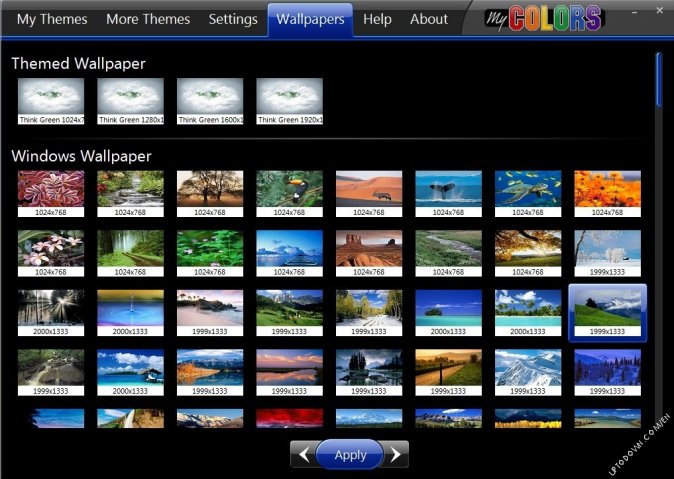Select the toucan bird wallpaper thumbnail
Image resolution: width=674 pixels, height=479 pixels.
[289, 189]
